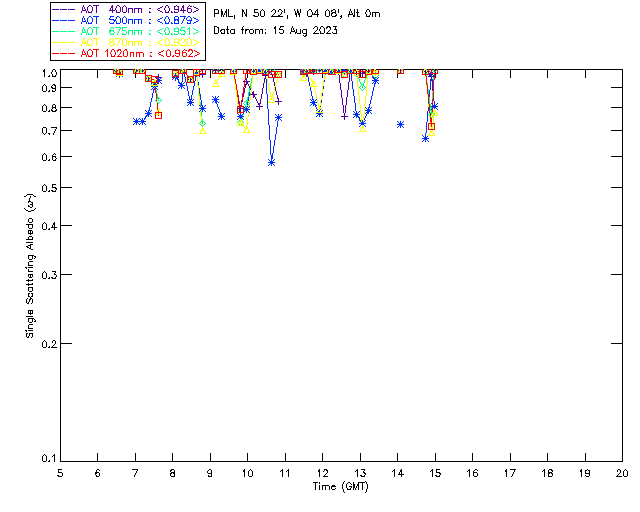Click y-axis tick label 0.1
This screenshot has width=640, height=512.
click(49, 459)
